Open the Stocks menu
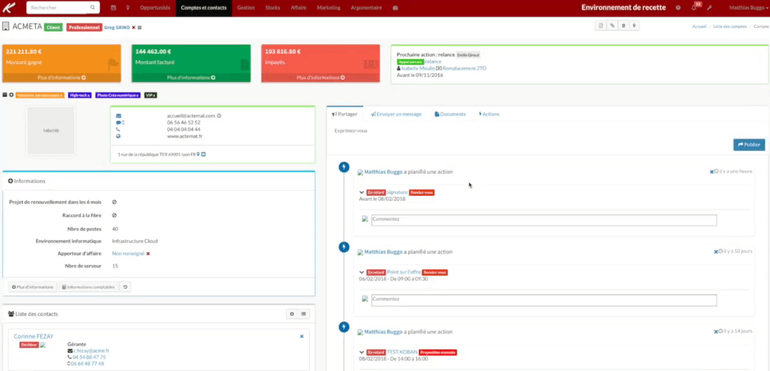770x371 pixels. coord(273,8)
